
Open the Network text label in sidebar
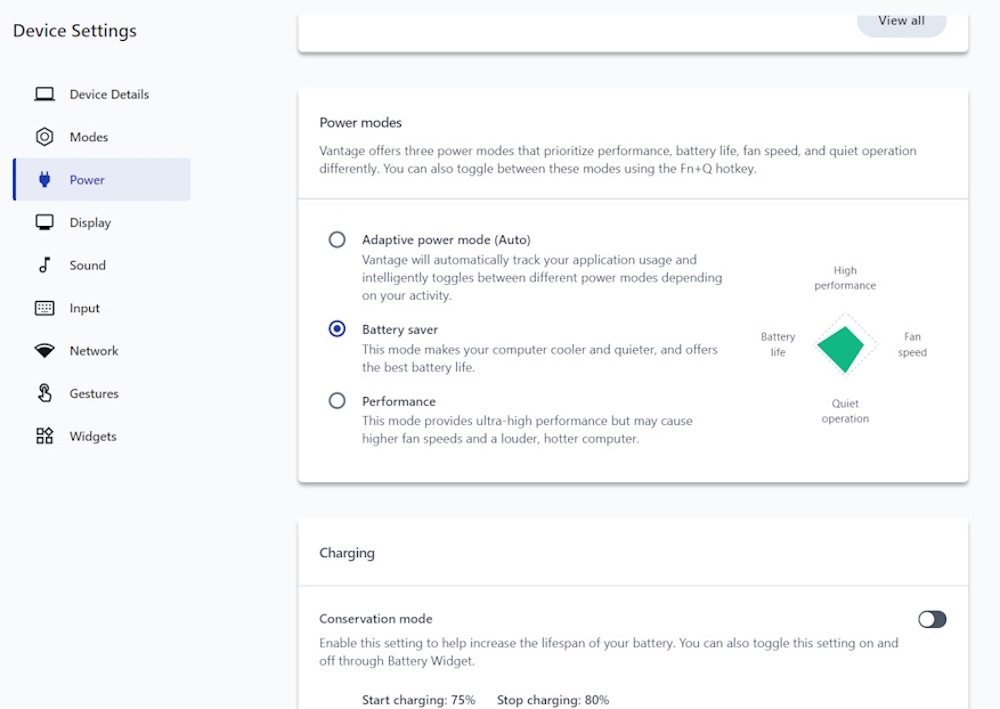[94, 351]
